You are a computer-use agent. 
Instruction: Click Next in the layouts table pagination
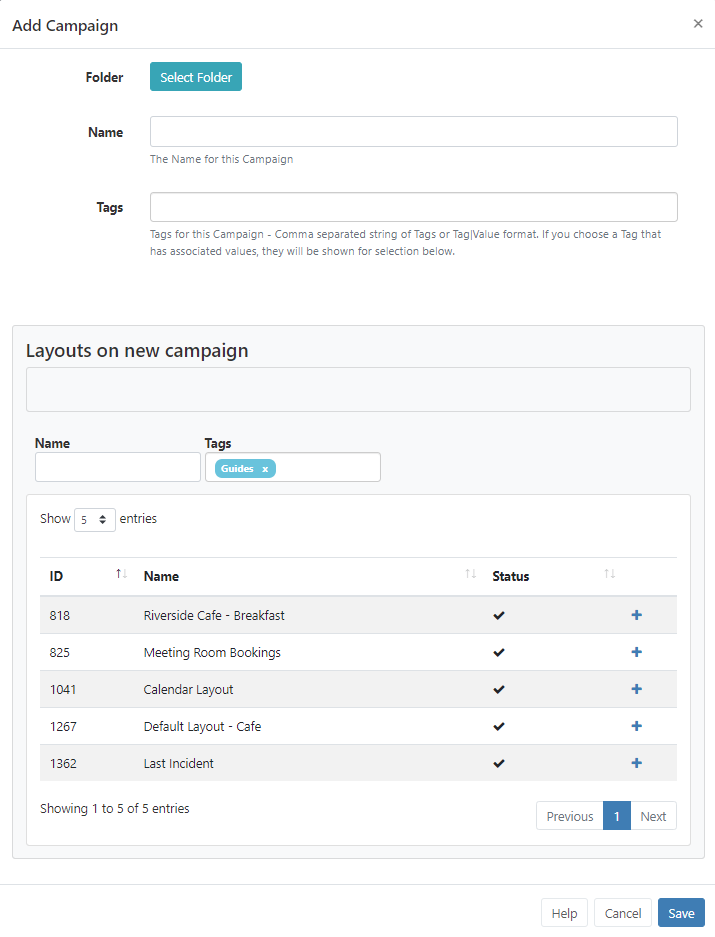[x=653, y=815]
